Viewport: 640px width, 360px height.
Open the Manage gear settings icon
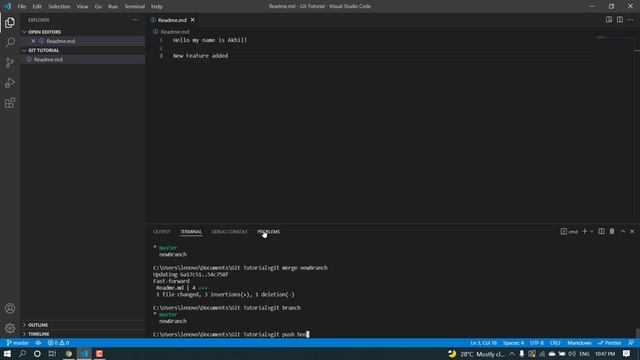(x=10, y=328)
